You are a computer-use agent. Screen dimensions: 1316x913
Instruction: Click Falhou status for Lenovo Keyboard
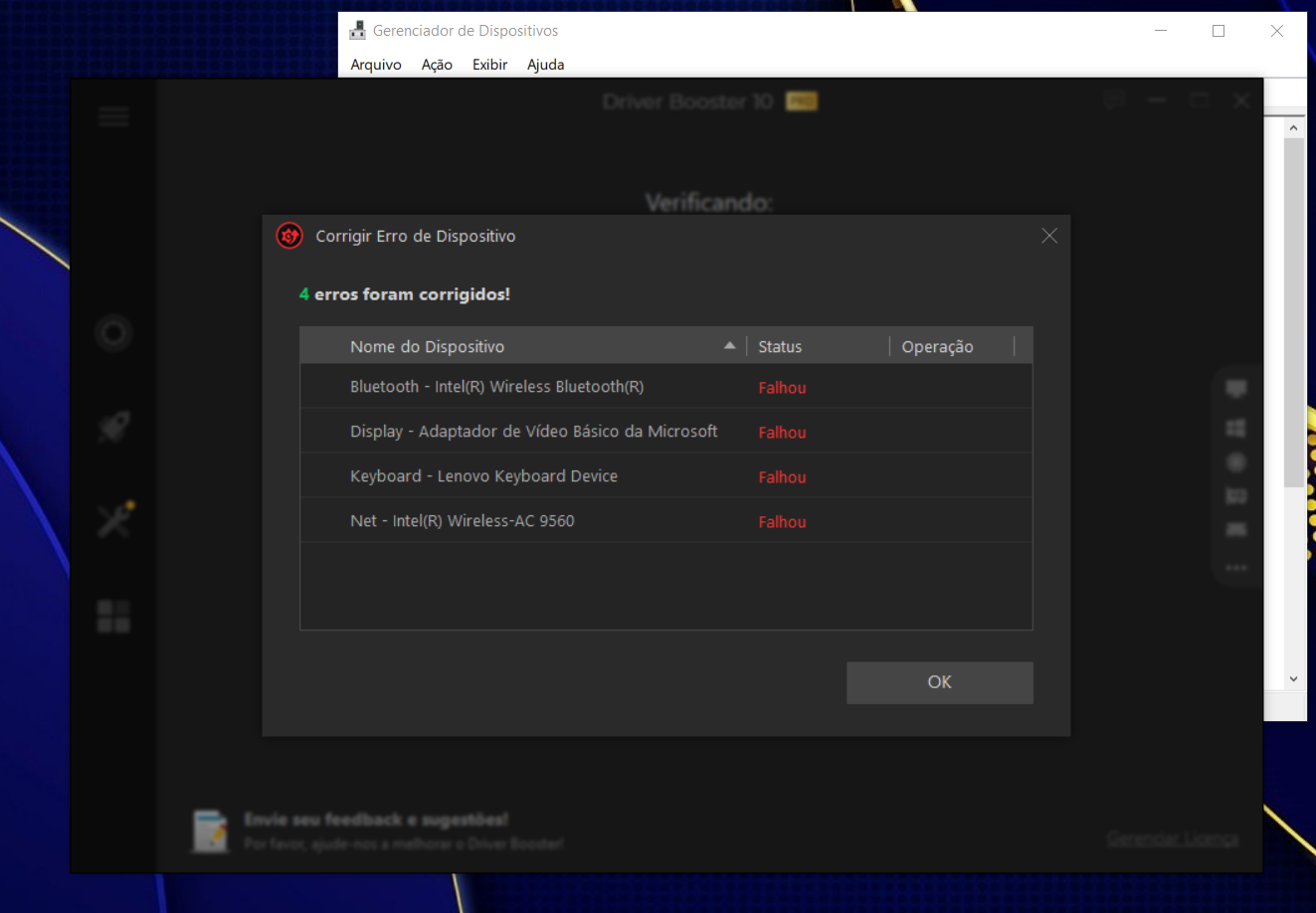782,477
